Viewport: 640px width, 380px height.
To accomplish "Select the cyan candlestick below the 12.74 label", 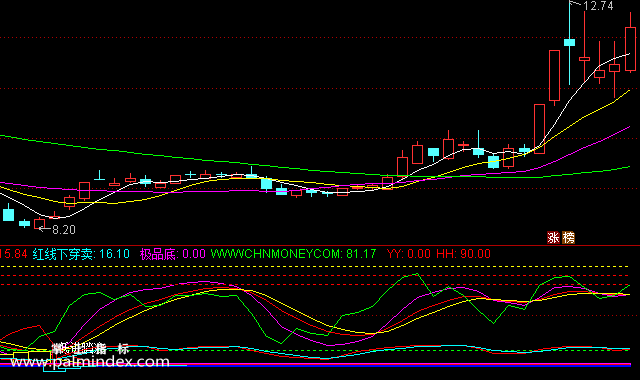I will (569, 42).
